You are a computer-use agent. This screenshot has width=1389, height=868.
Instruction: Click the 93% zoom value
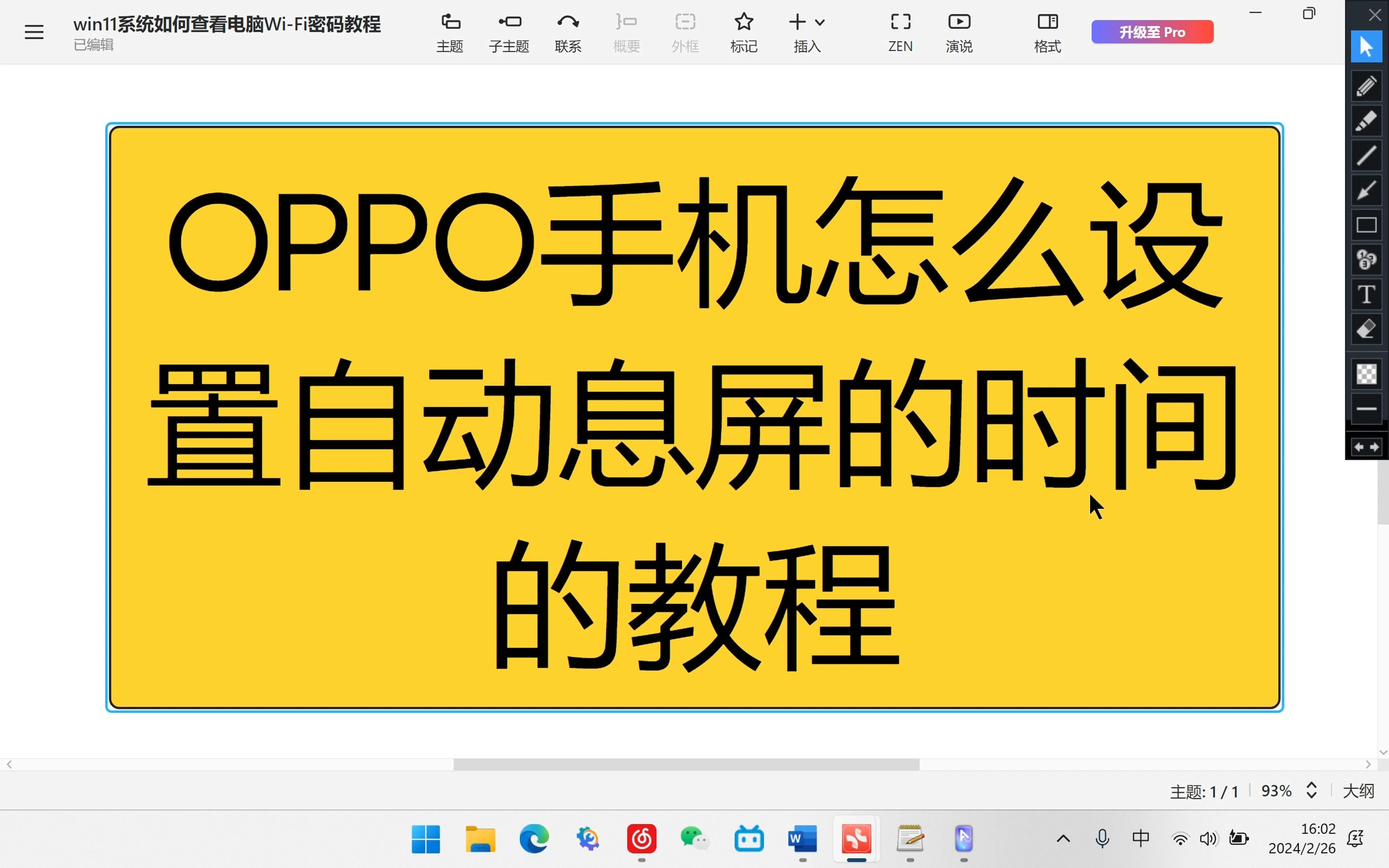[x=1276, y=791]
